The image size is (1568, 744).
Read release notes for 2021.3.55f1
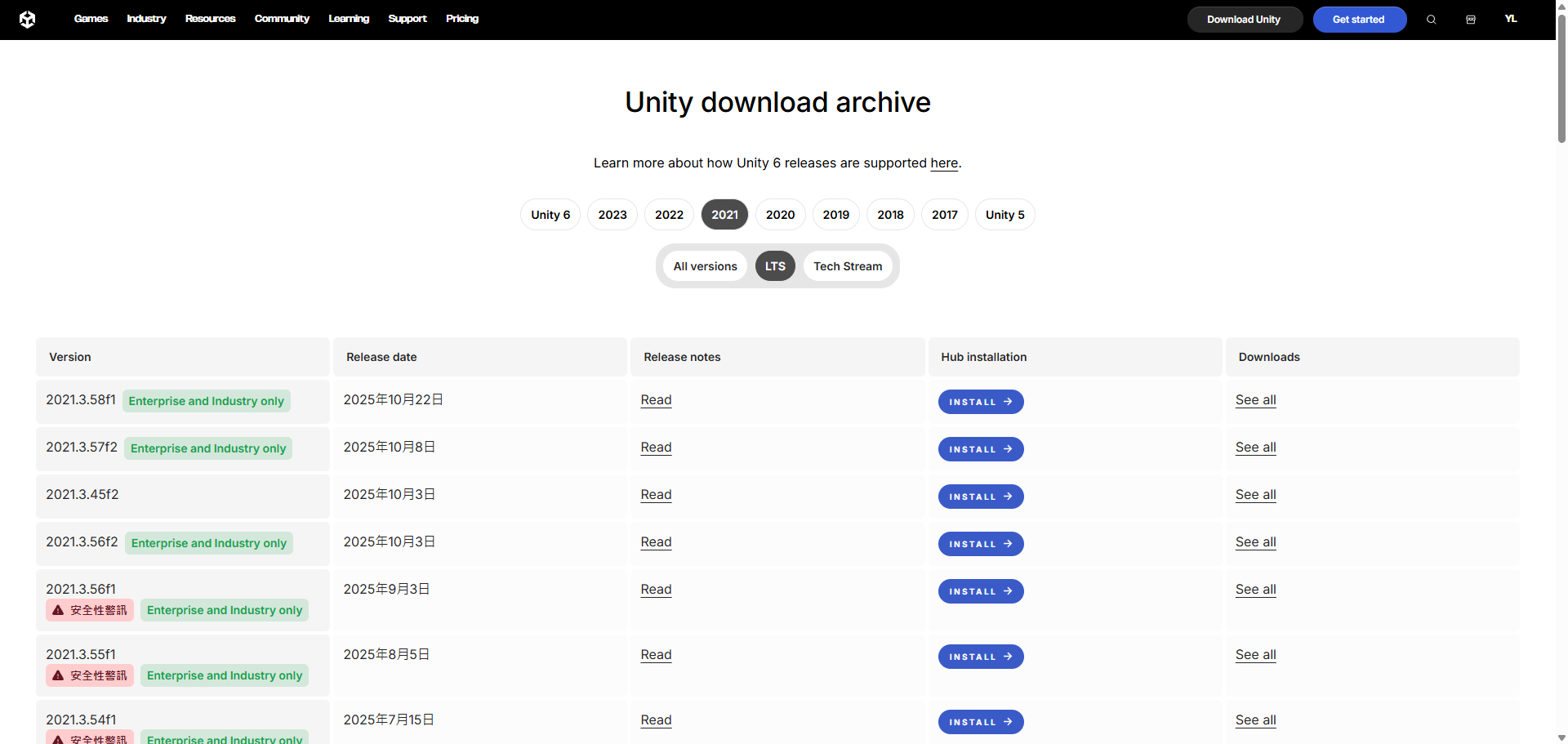click(x=656, y=655)
